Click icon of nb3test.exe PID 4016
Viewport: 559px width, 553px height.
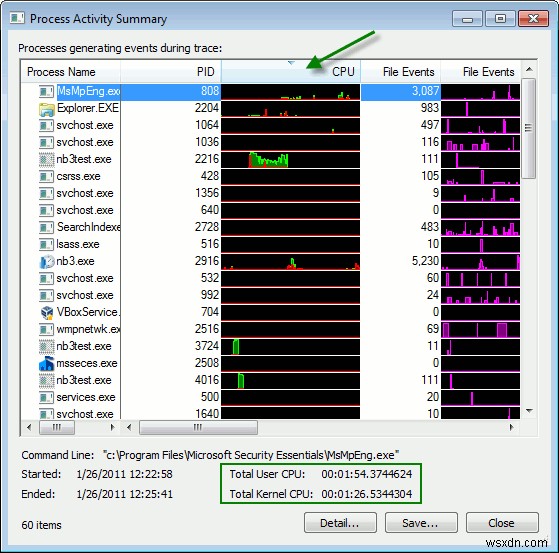[46, 380]
